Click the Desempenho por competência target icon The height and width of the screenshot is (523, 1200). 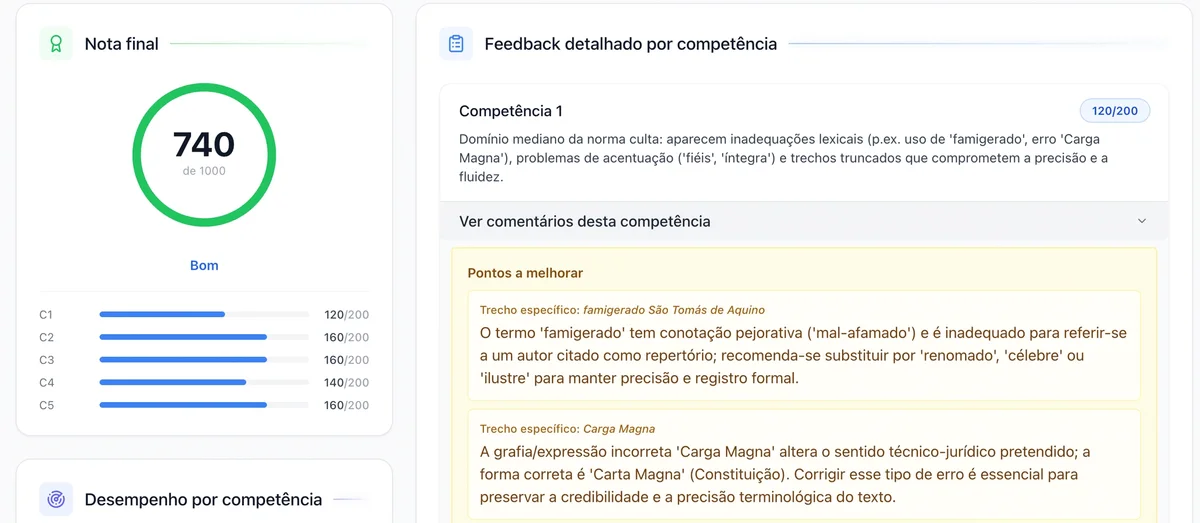[x=56, y=499]
